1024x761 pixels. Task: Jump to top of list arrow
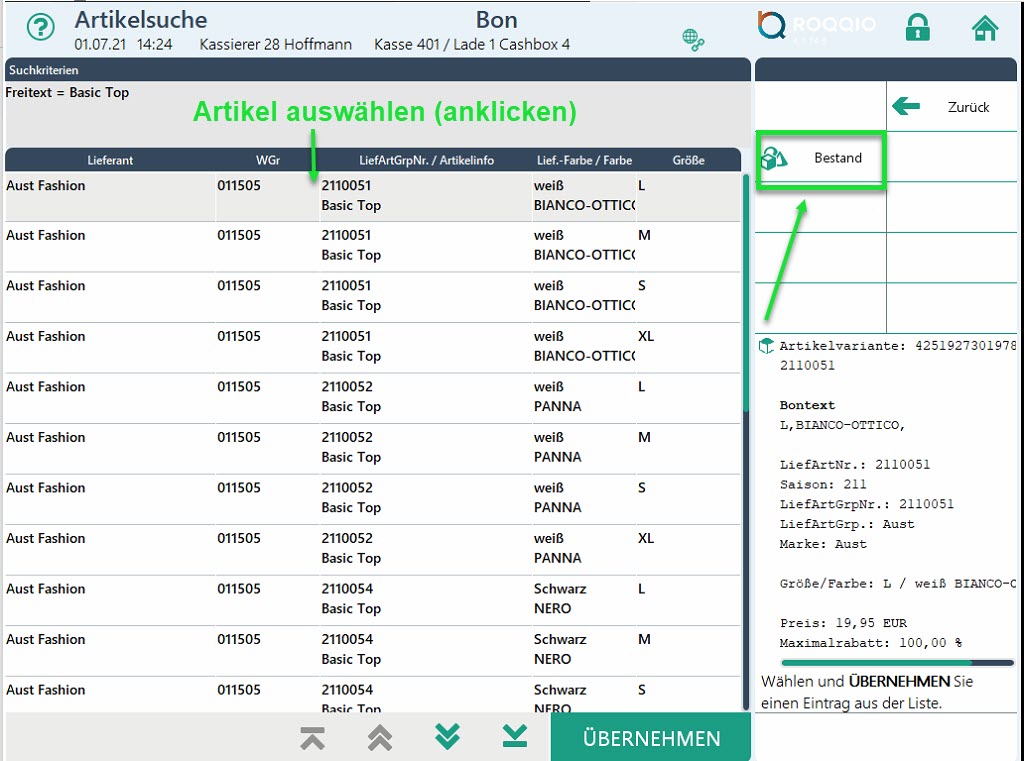313,738
